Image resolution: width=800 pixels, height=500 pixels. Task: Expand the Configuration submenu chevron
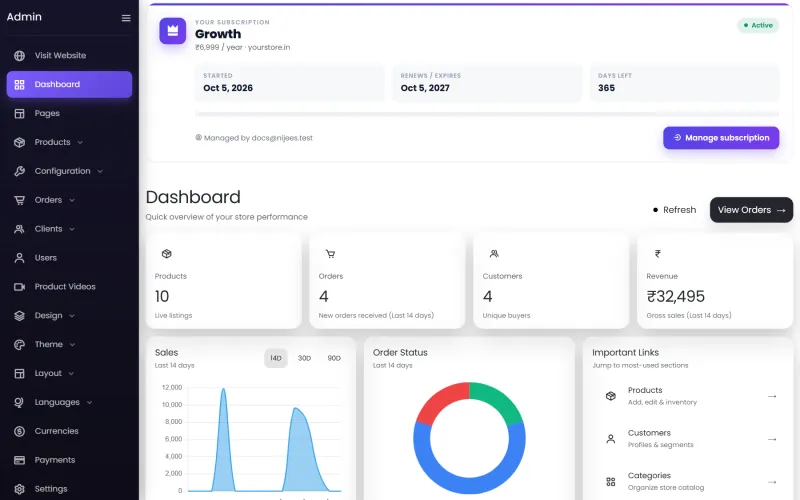[x=100, y=171]
